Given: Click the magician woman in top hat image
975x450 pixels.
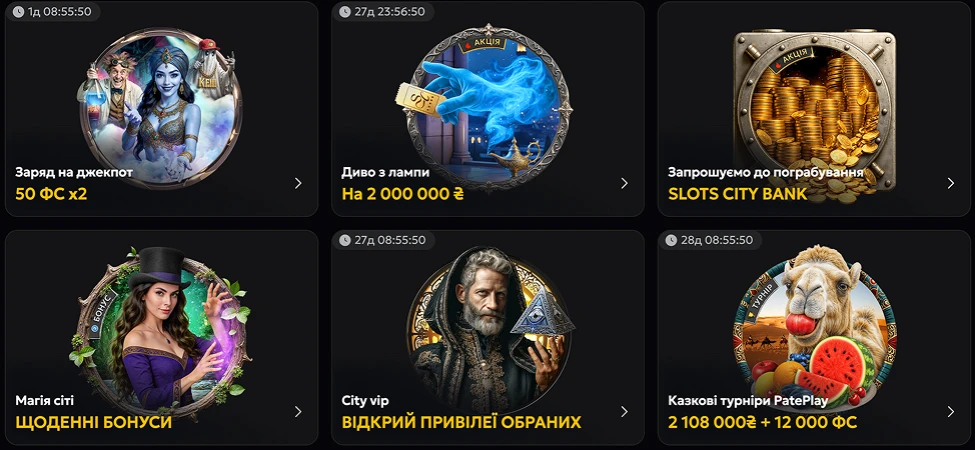Looking at the screenshot, I should (160, 333).
